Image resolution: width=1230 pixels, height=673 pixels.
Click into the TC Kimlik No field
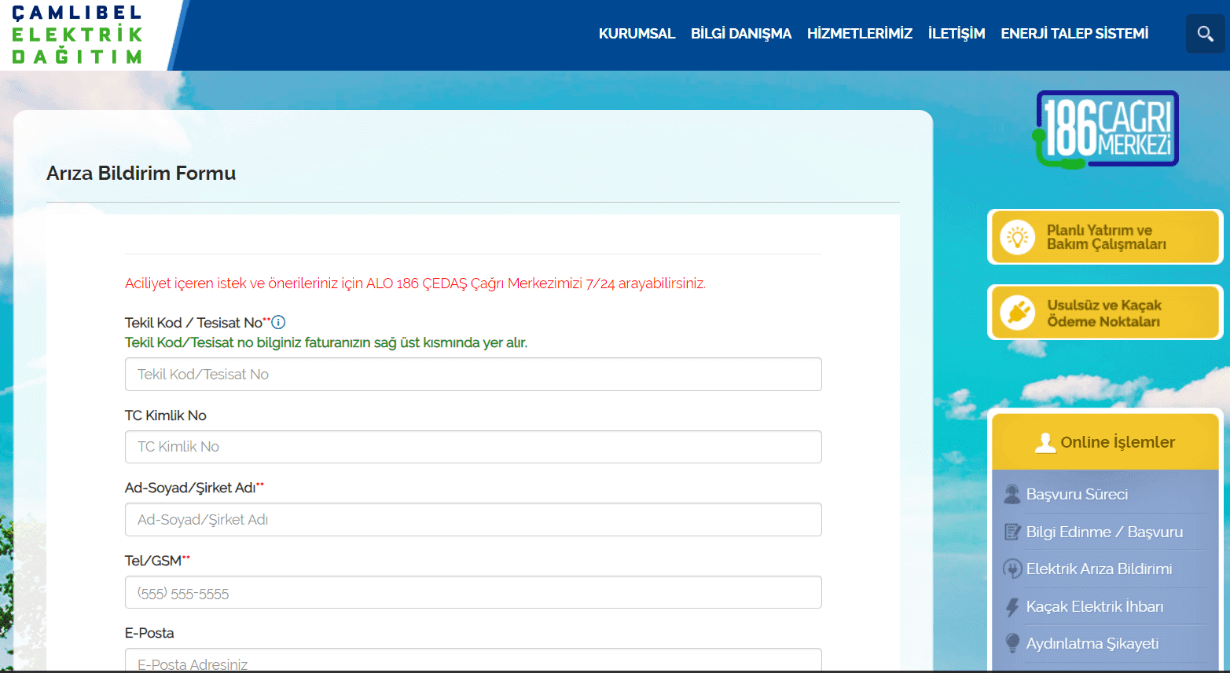pyautogui.click(x=473, y=447)
